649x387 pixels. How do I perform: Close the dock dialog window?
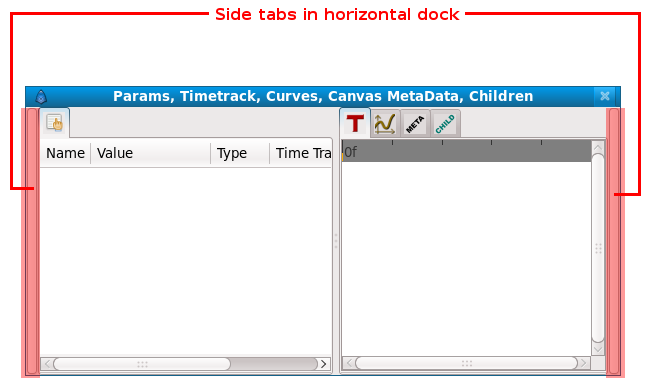pos(605,96)
